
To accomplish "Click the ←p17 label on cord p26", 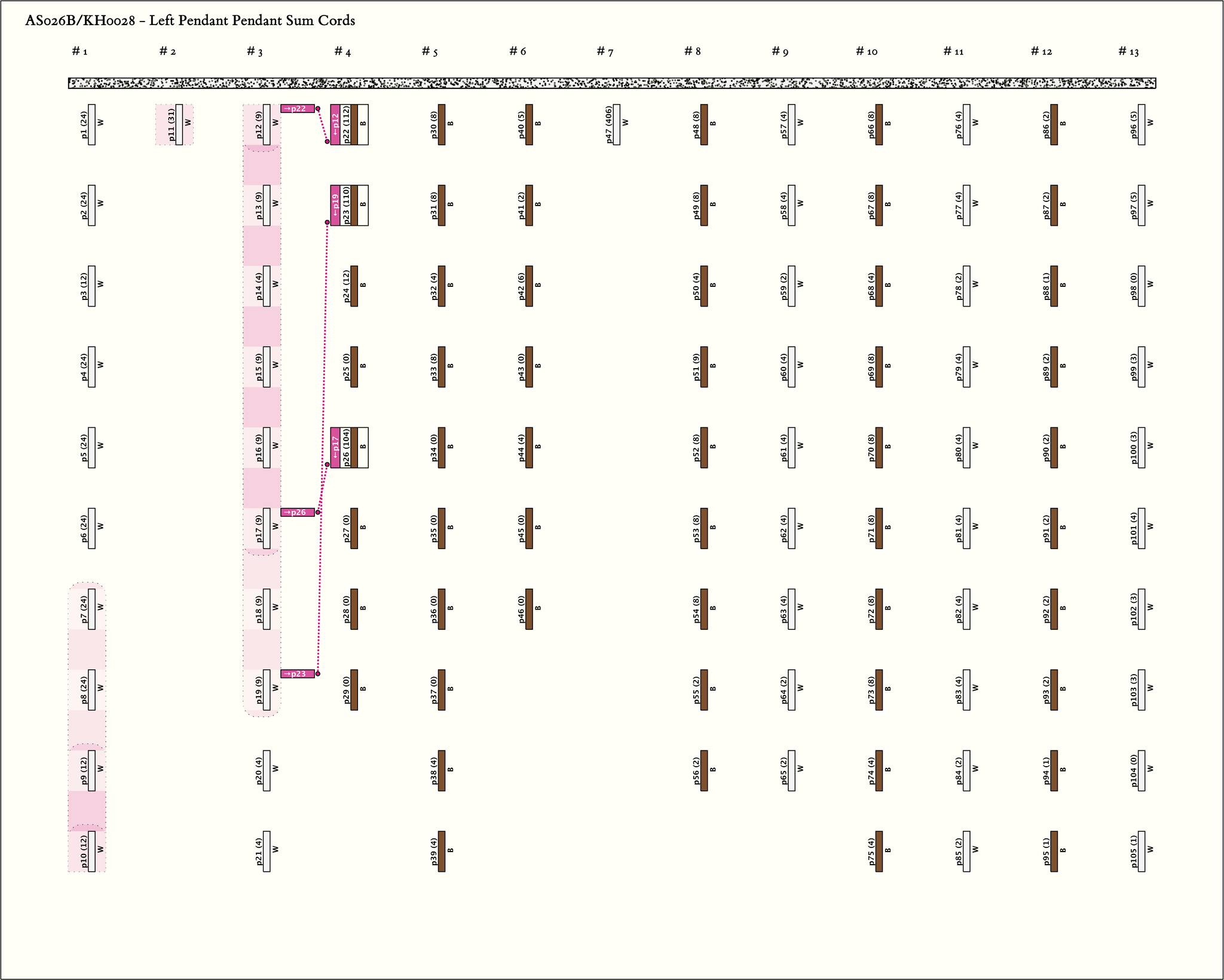I will point(335,447).
